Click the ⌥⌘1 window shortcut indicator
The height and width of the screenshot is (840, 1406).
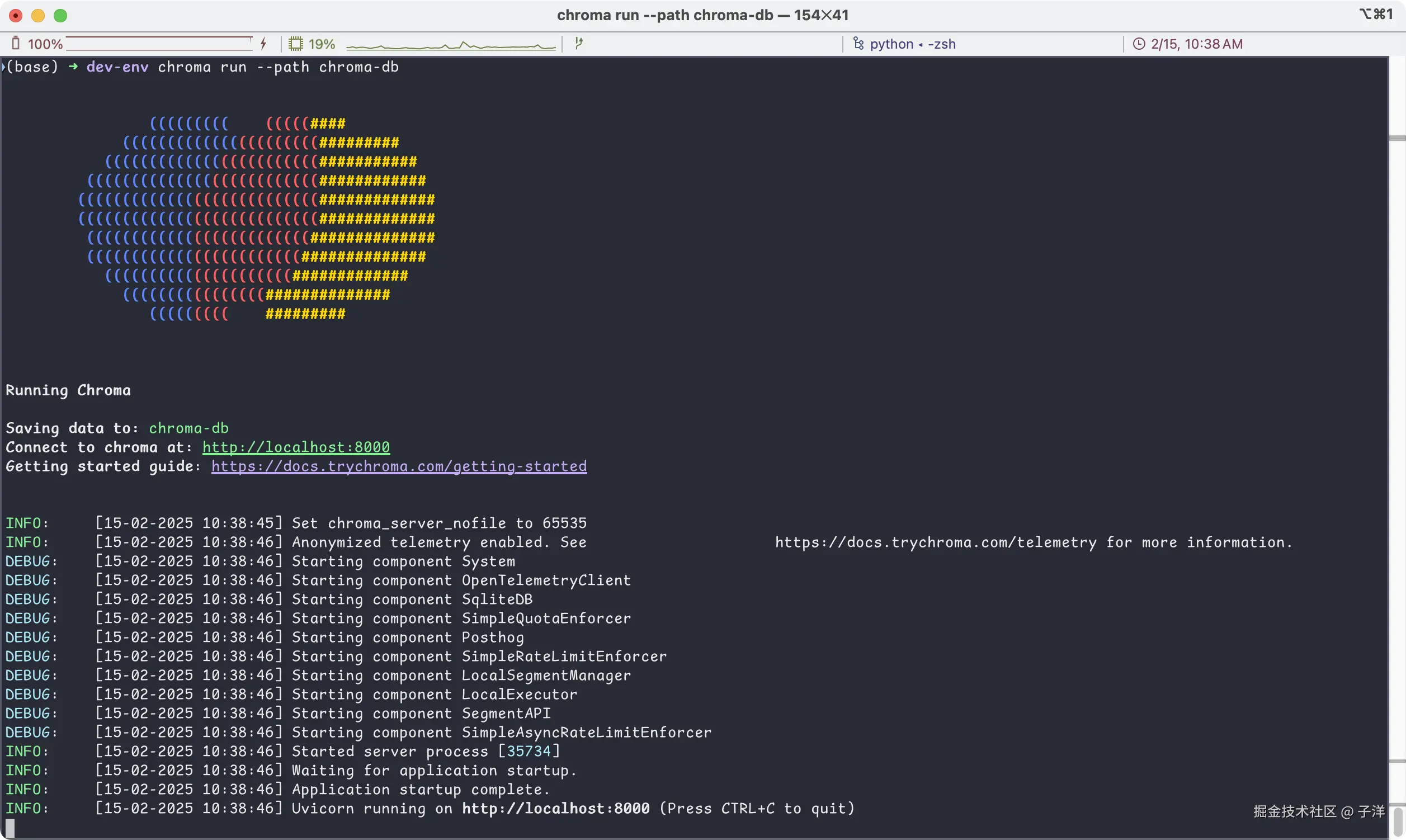[x=1375, y=14]
